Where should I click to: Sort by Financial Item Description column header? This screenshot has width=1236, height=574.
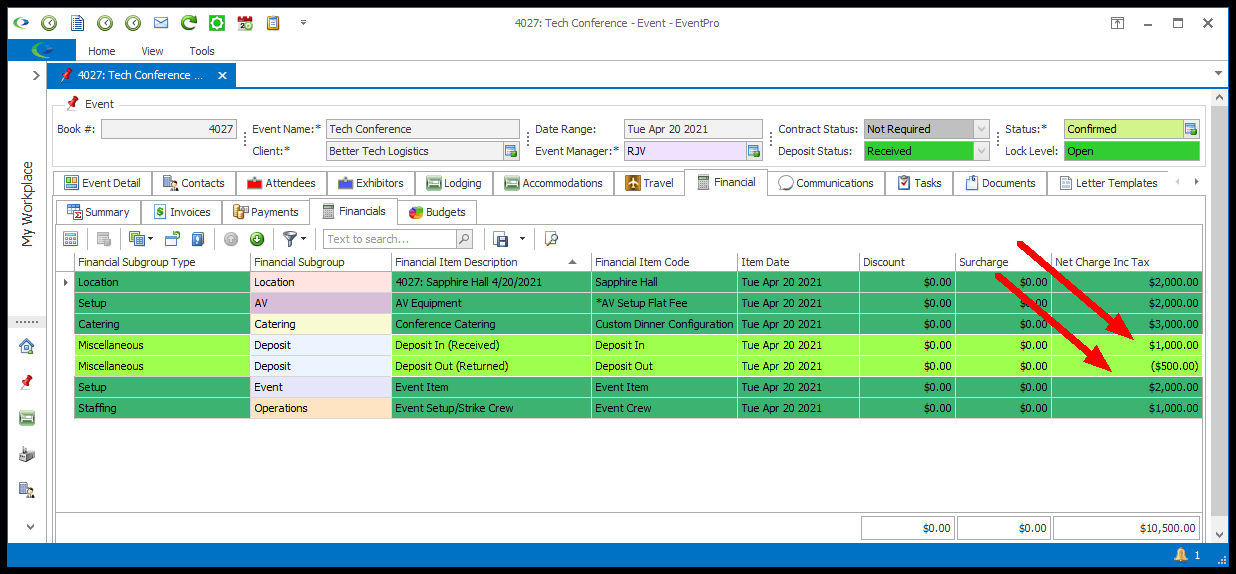click(x=491, y=262)
